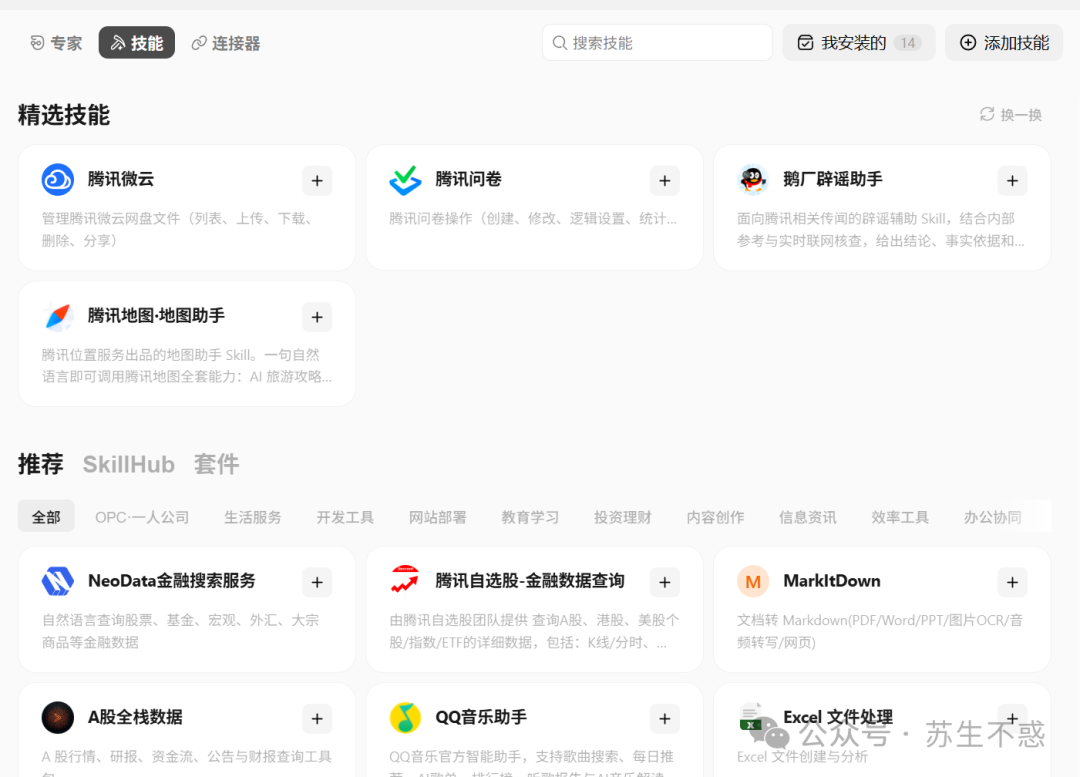Click the Excel 文件处理 spreadsheet logo icon

pos(750,718)
